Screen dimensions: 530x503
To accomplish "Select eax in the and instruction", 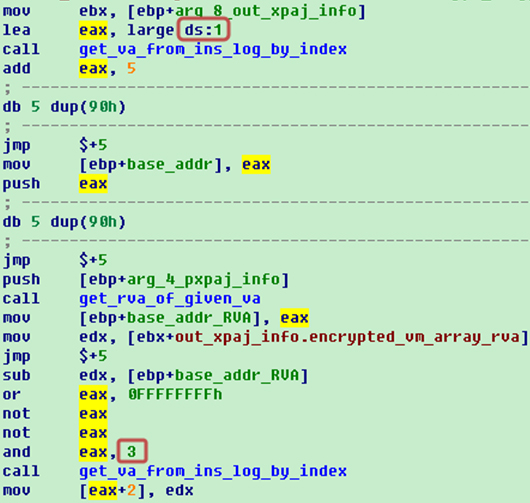I will [x=93, y=452].
